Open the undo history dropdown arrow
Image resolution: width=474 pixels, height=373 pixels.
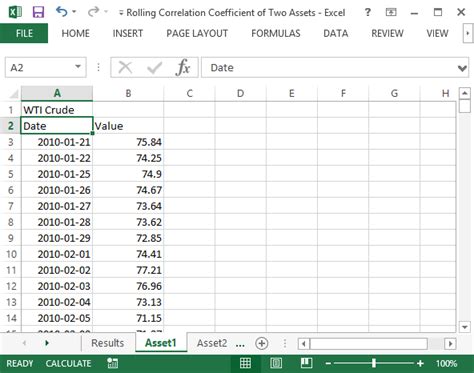[74, 12]
